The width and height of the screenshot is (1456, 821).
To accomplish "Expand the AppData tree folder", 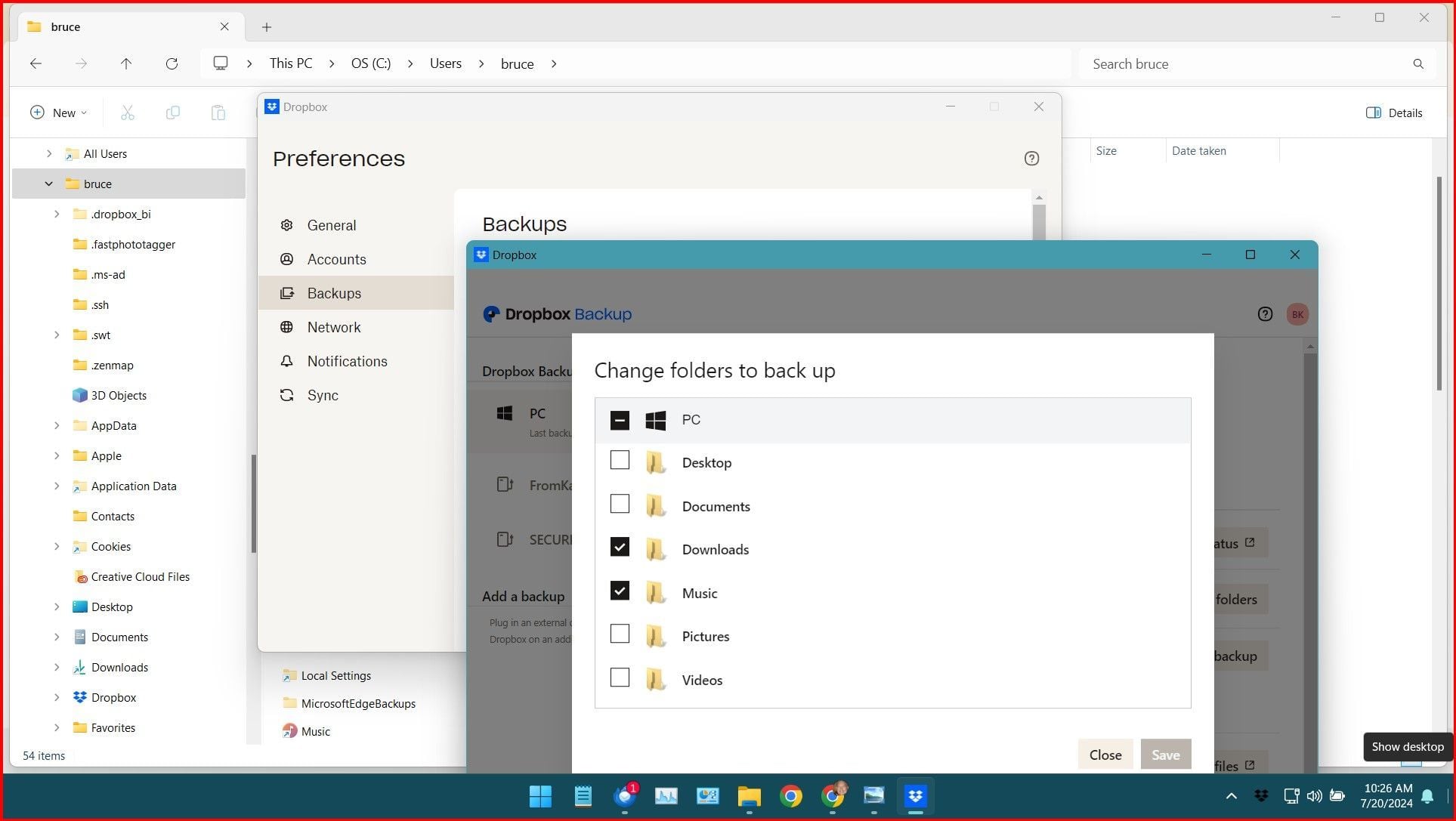I will point(57,425).
